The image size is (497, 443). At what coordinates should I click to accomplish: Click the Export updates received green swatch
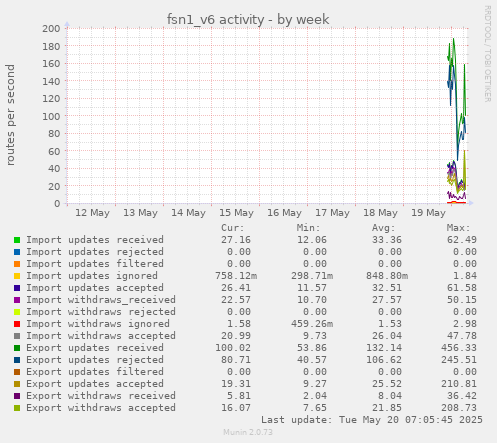click(17, 348)
